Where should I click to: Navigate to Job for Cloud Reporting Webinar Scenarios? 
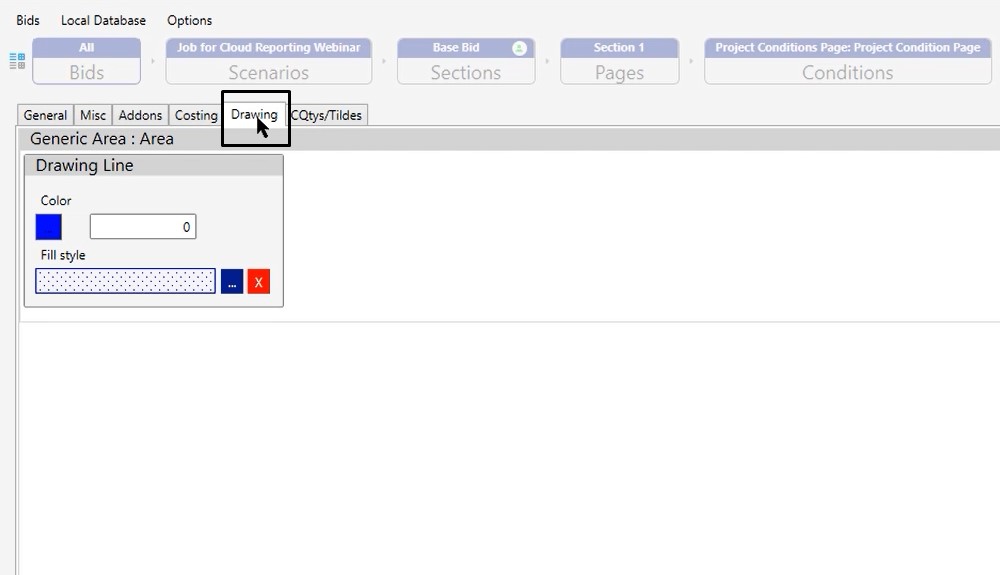point(268,62)
